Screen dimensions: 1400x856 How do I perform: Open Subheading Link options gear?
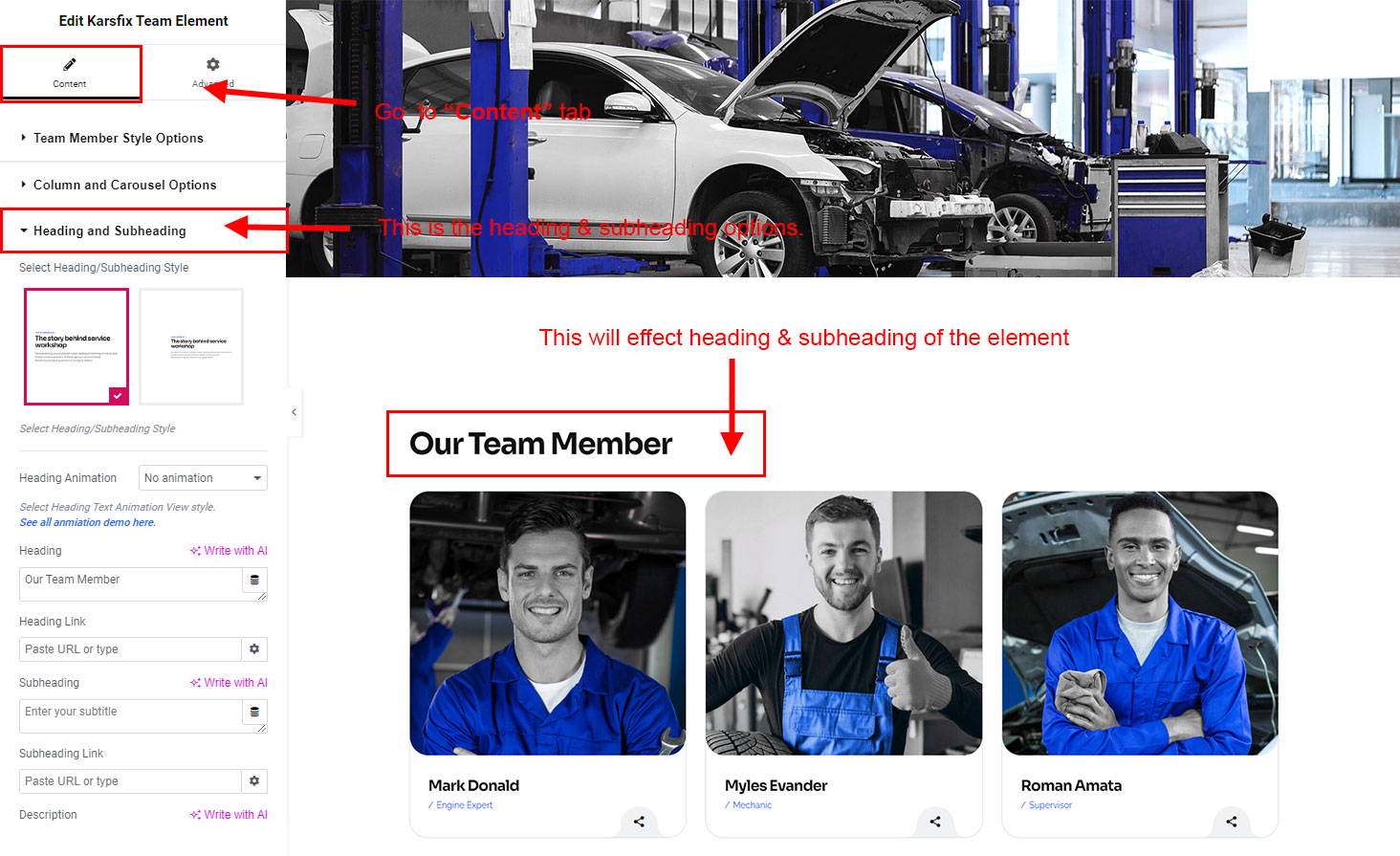click(254, 781)
